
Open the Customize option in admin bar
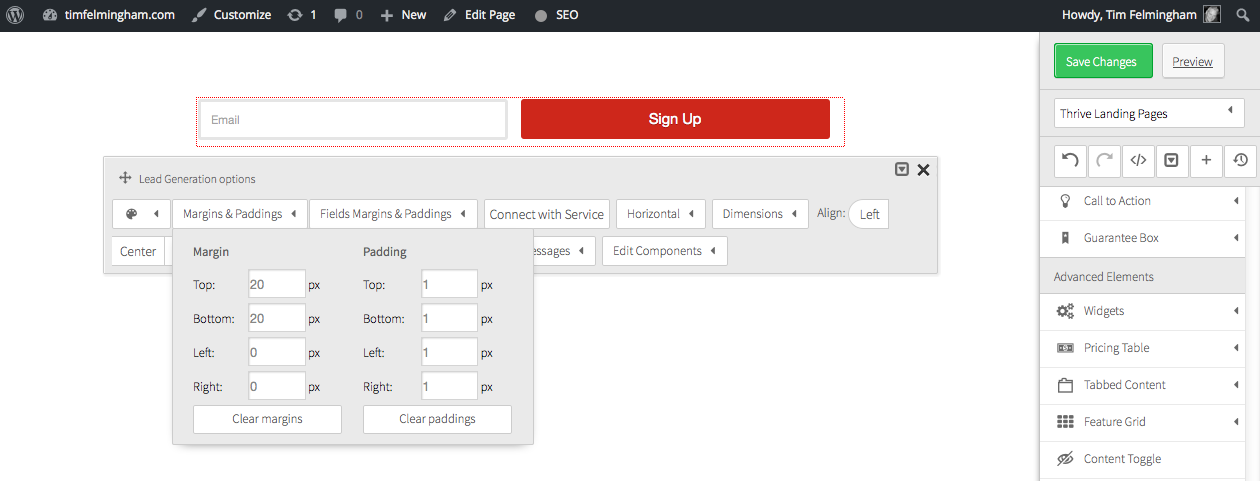(231, 15)
